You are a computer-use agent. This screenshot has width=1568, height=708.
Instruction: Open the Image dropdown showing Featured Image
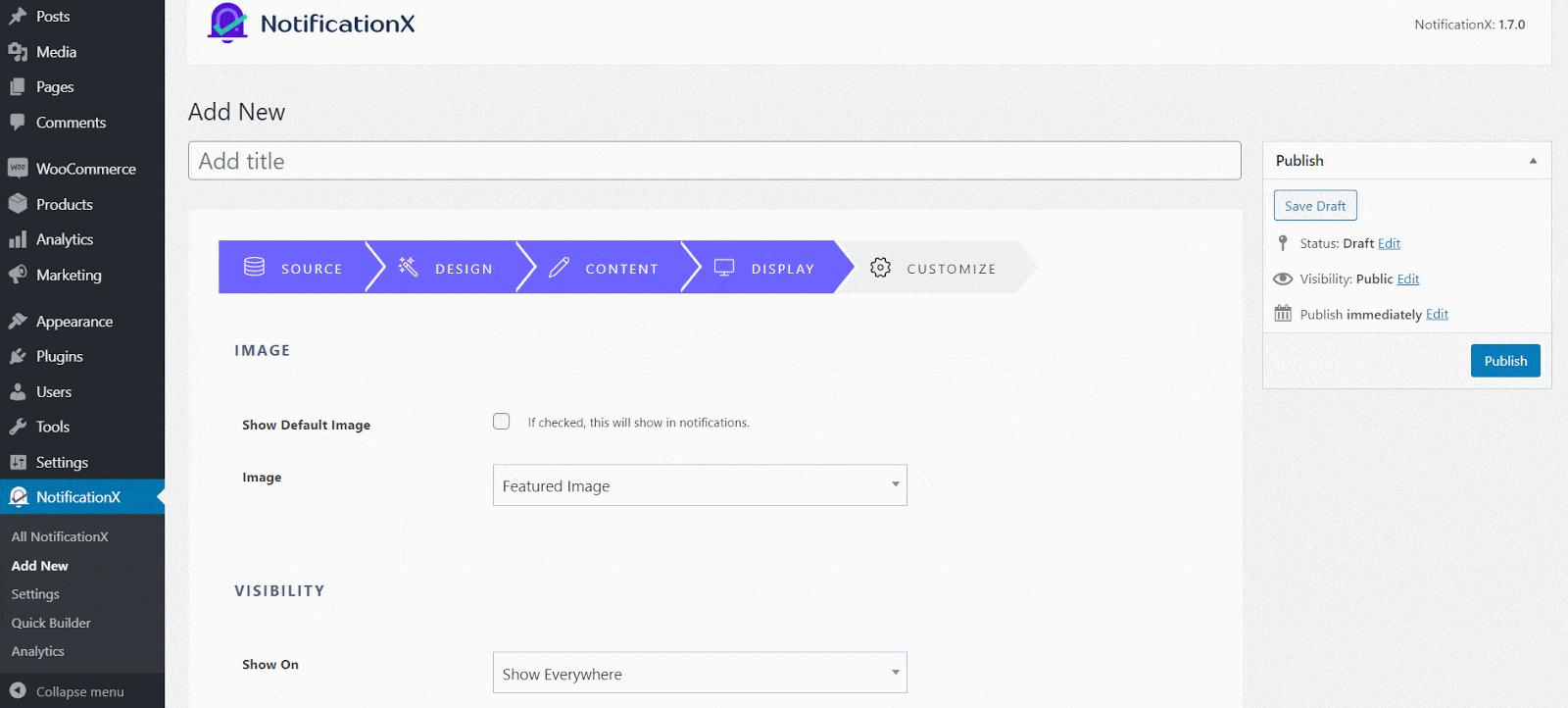700,485
